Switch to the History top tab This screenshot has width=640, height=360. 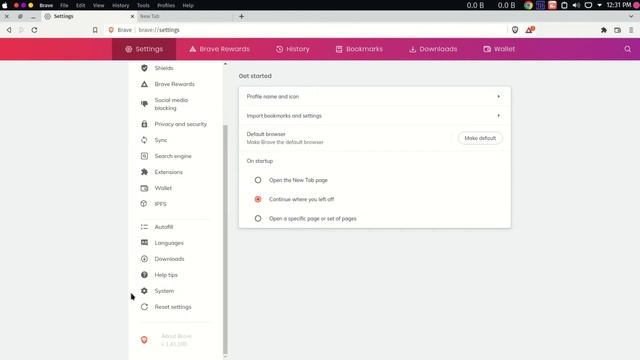pyautogui.click(x=293, y=49)
